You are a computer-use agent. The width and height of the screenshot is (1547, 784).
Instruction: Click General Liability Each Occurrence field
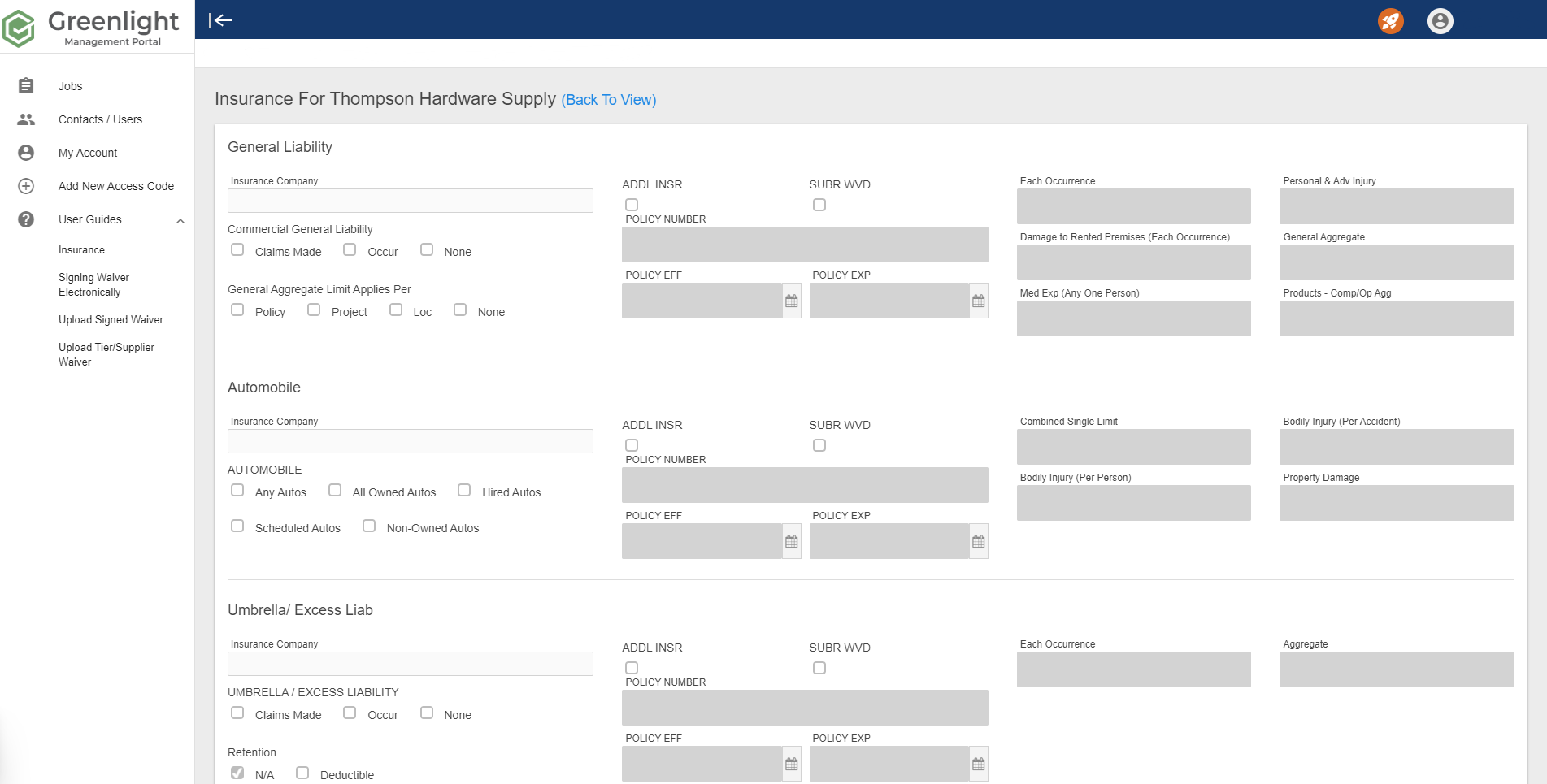click(1134, 206)
